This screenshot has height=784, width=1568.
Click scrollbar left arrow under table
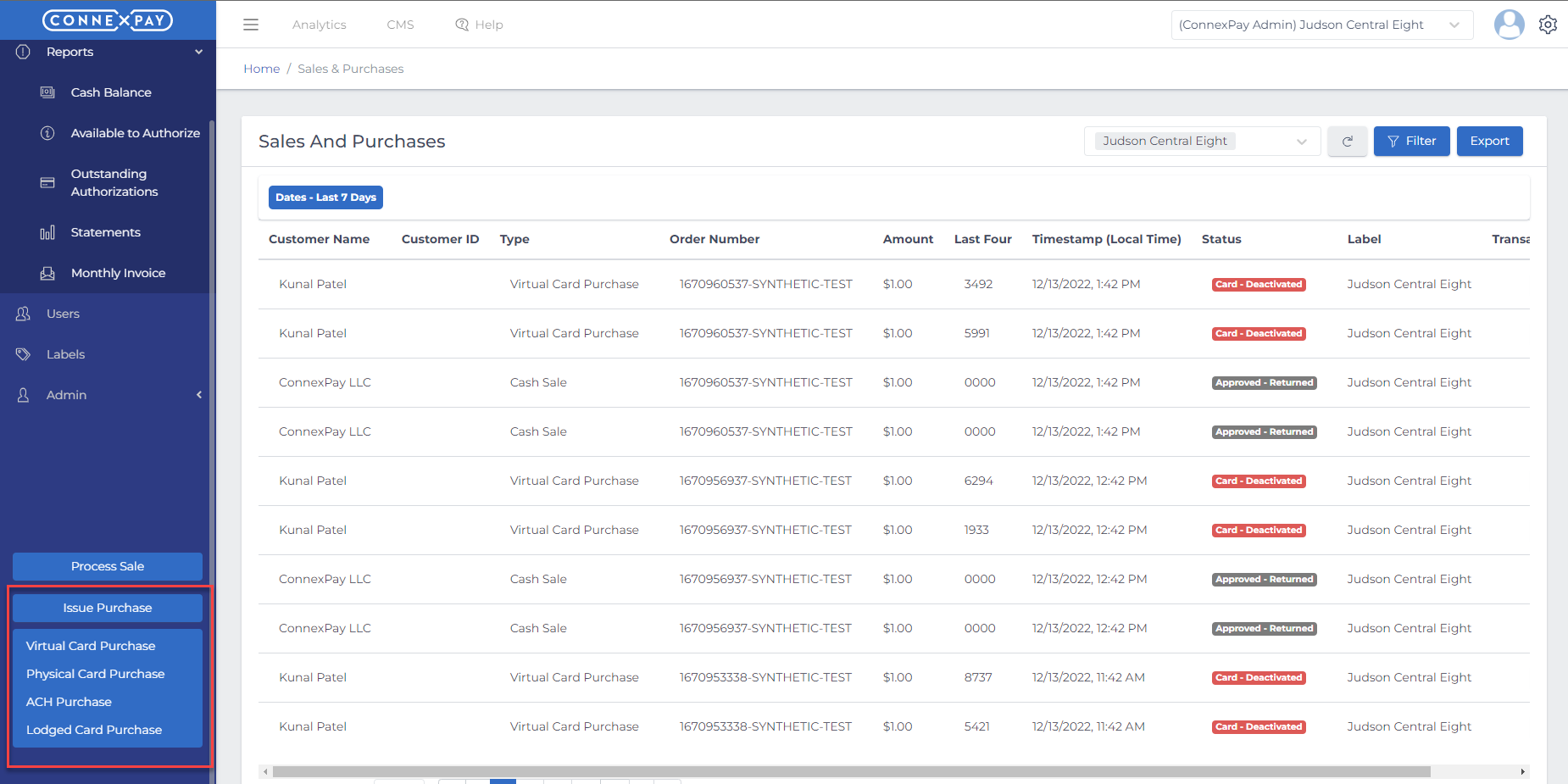pyautogui.click(x=265, y=772)
